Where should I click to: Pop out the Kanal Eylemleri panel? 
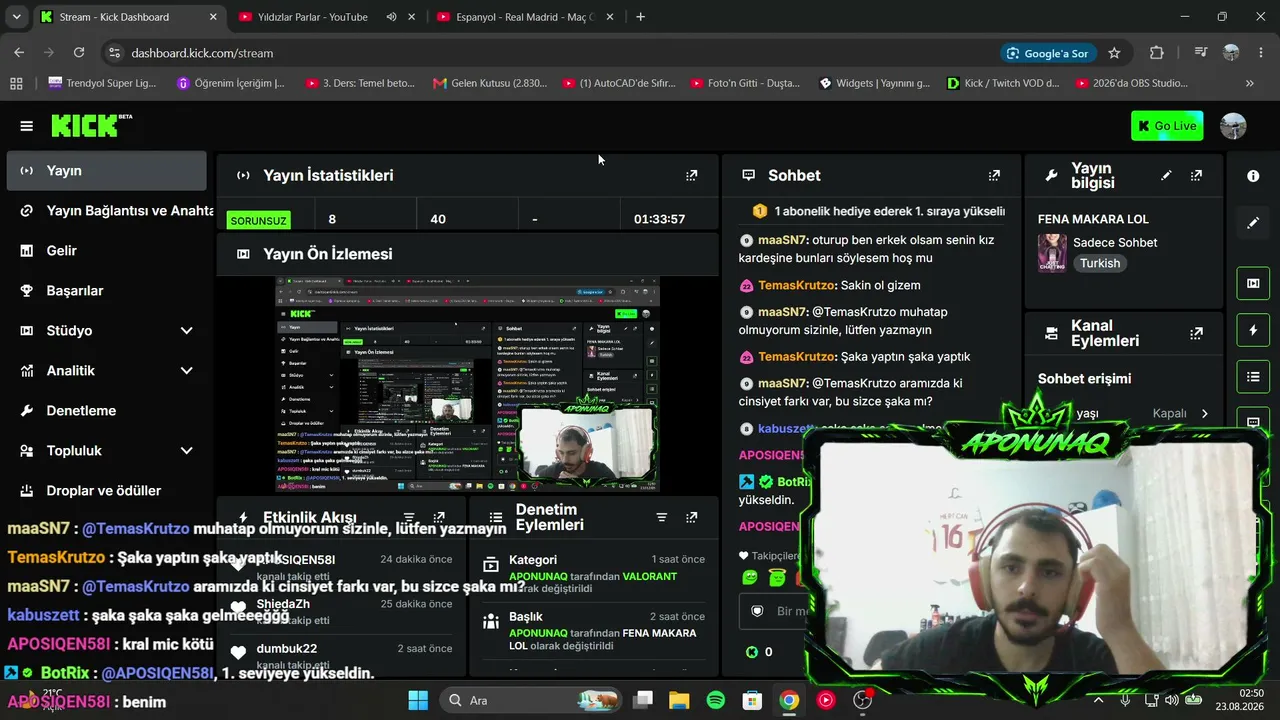[1196, 333]
